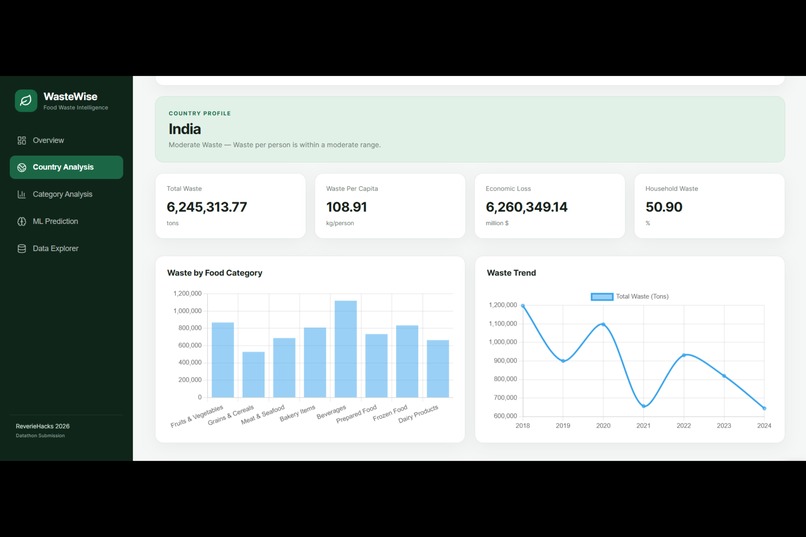Click the 2021 data point on trend line
The image size is (806, 537).
(x=644, y=406)
